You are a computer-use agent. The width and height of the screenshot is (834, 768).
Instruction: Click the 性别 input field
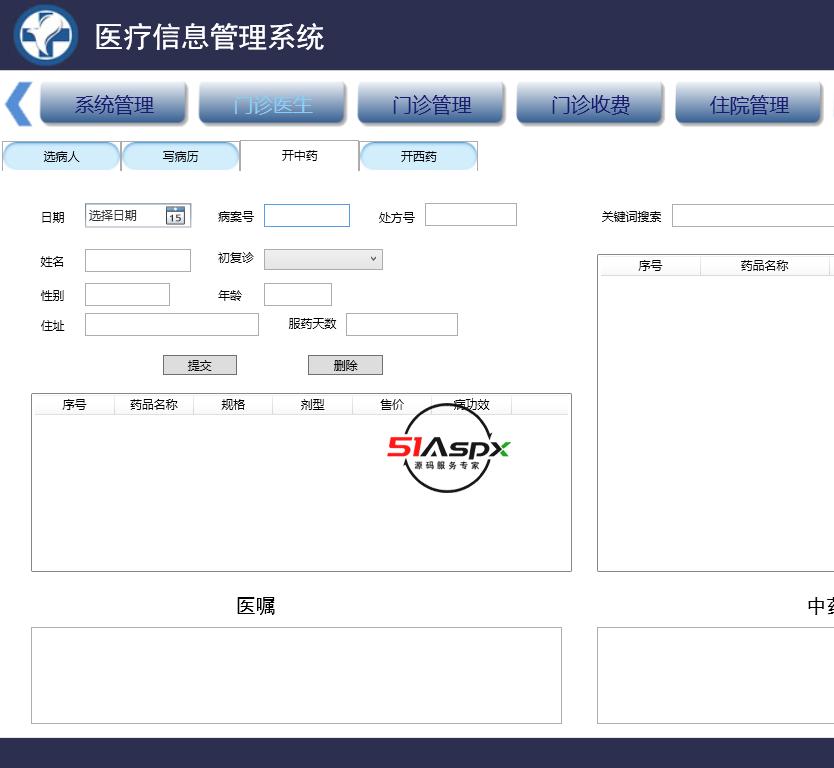(x=127, y=295)
